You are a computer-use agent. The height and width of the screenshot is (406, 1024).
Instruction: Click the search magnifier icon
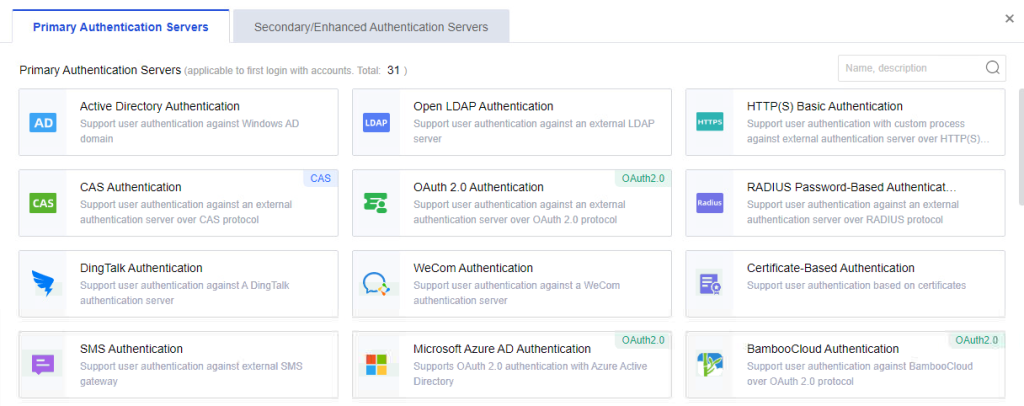point(993,68)
